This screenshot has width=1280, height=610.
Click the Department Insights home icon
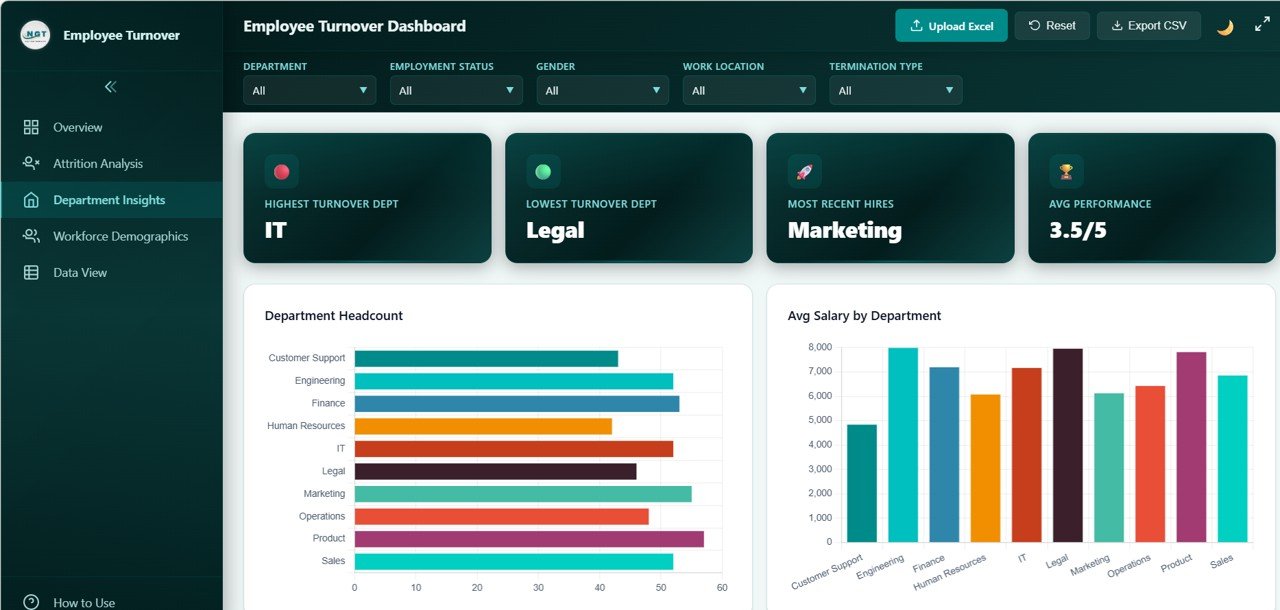pos(33,199)
